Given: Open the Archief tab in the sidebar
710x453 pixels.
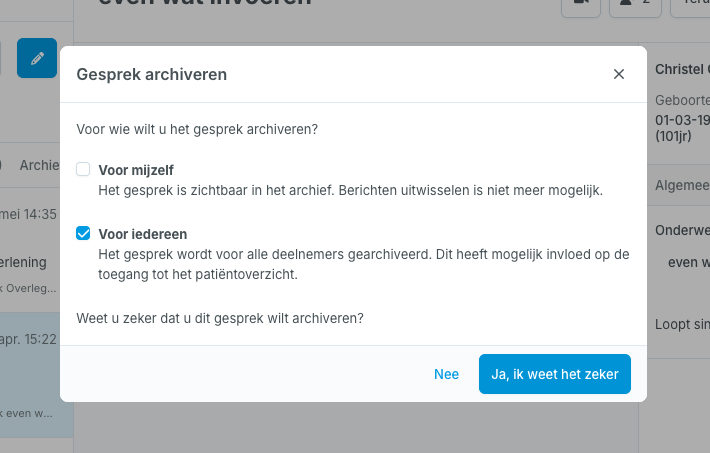Looking at the screenshot, I should click(x=39, y=165).
